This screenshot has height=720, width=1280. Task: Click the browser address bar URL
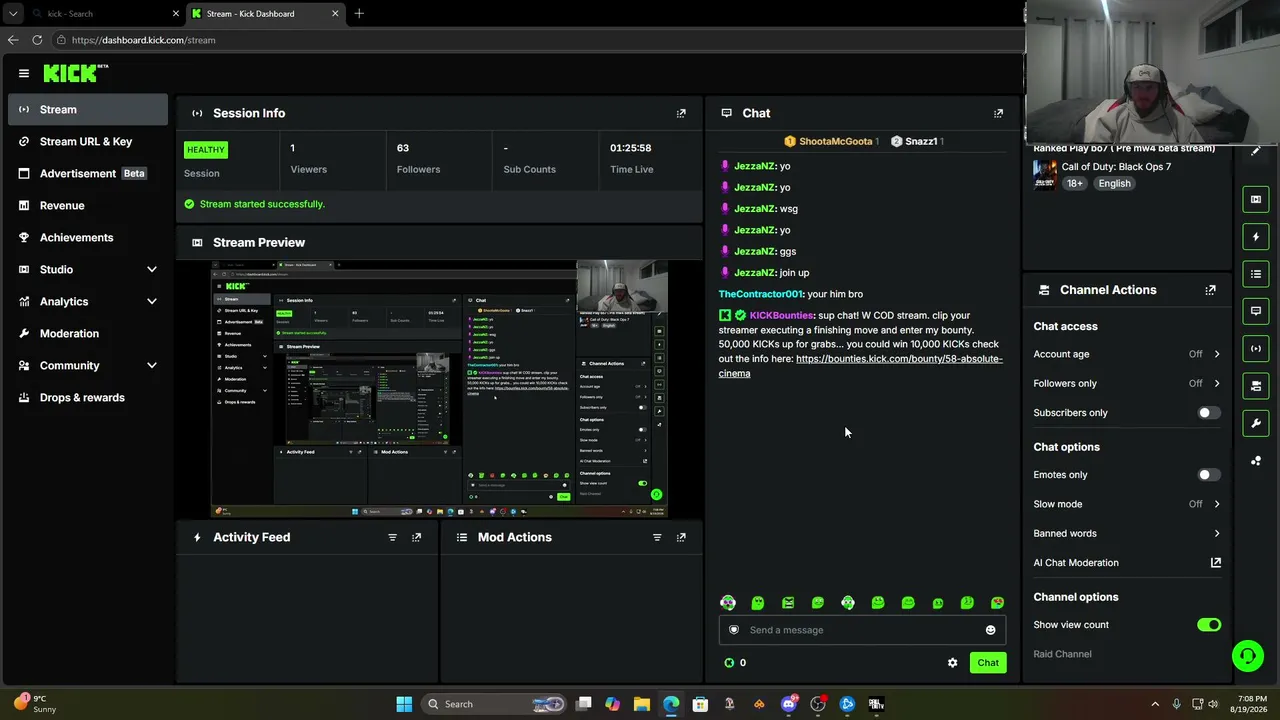[x=143, y=40]
